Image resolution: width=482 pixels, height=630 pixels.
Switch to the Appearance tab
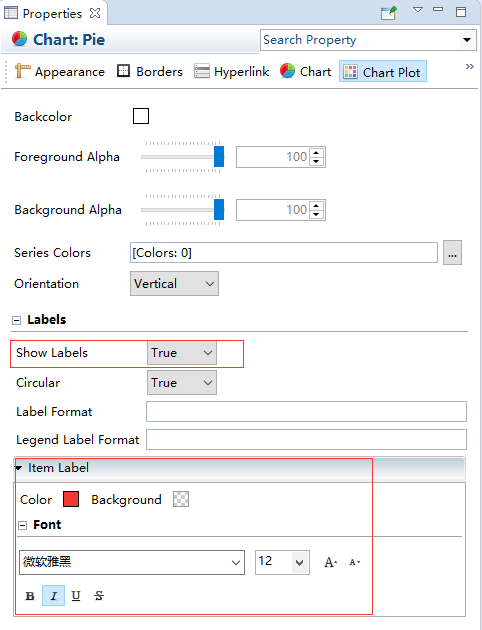59,72
